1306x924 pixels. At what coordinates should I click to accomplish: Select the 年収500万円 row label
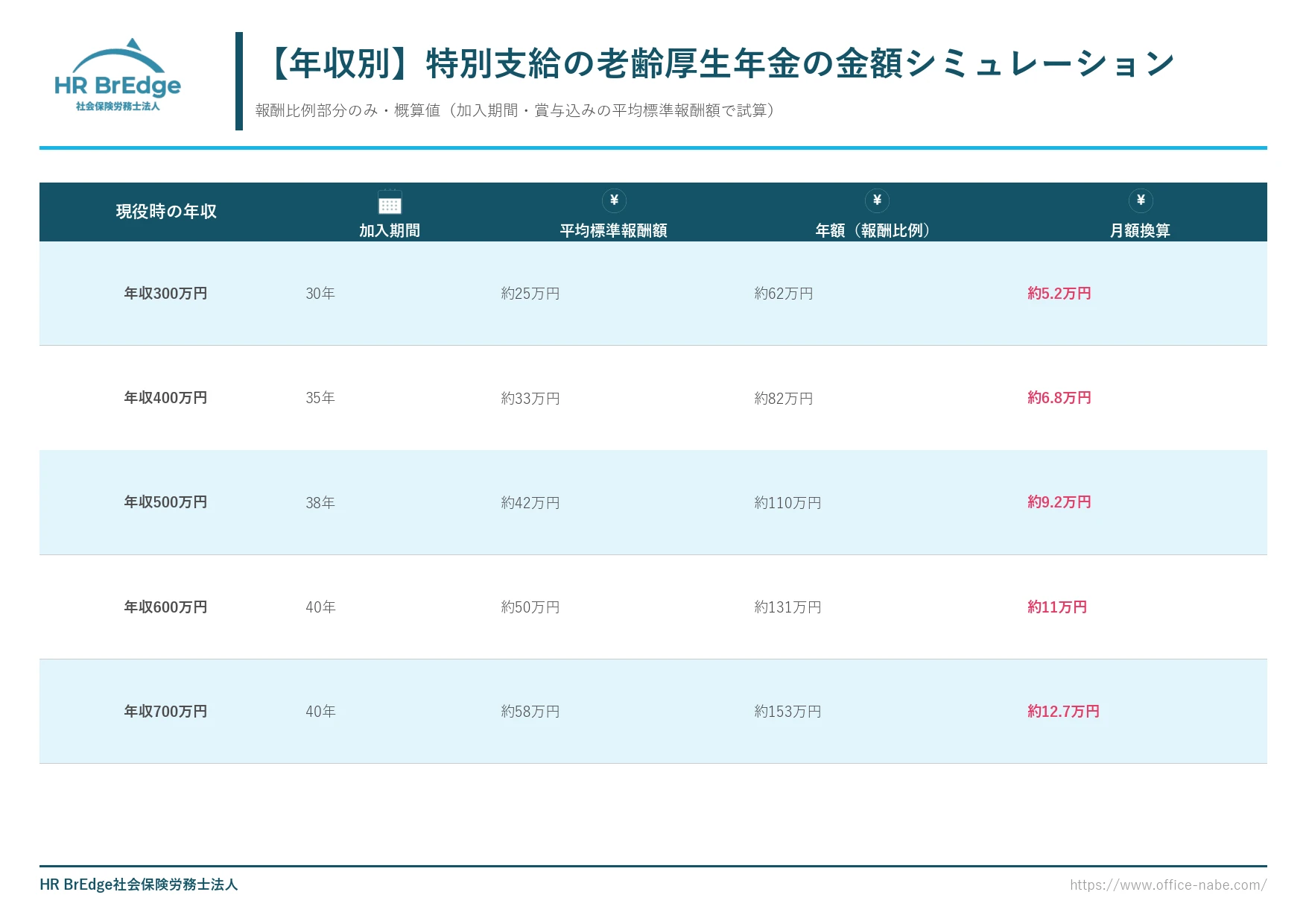pos(165,502)
